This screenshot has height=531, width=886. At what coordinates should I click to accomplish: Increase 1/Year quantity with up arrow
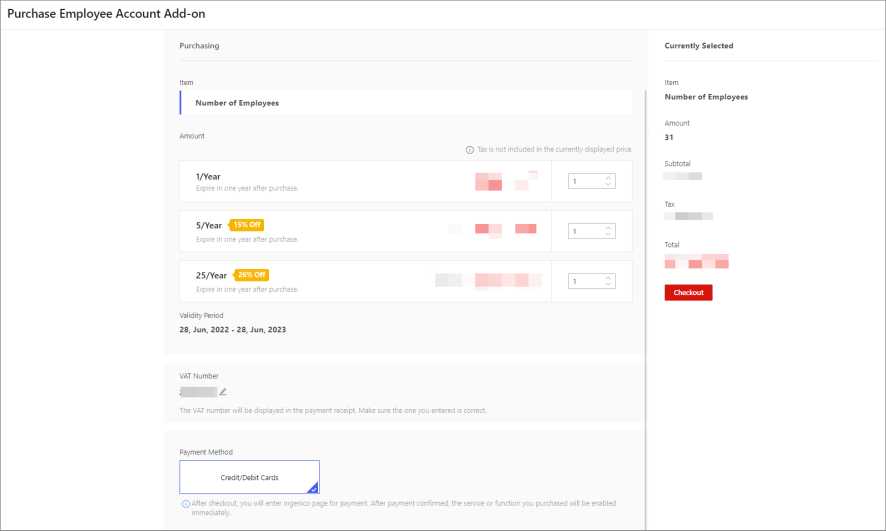click(x=608, y=177)
